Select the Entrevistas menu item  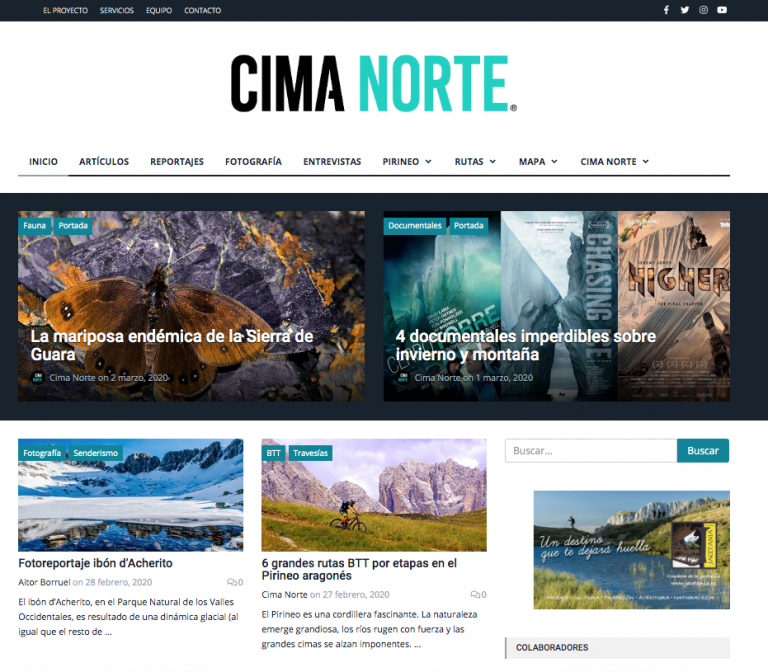point(332,161)
